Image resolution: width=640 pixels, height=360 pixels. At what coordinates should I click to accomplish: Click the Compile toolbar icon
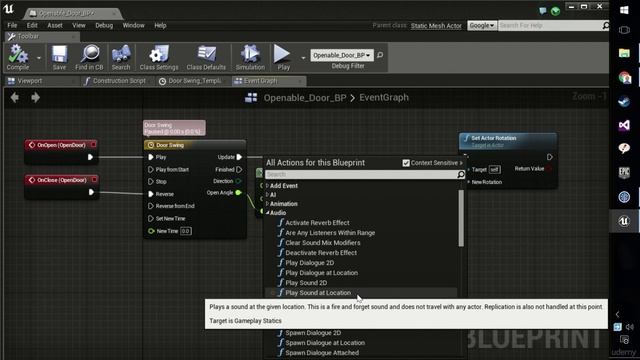point(18,57)
